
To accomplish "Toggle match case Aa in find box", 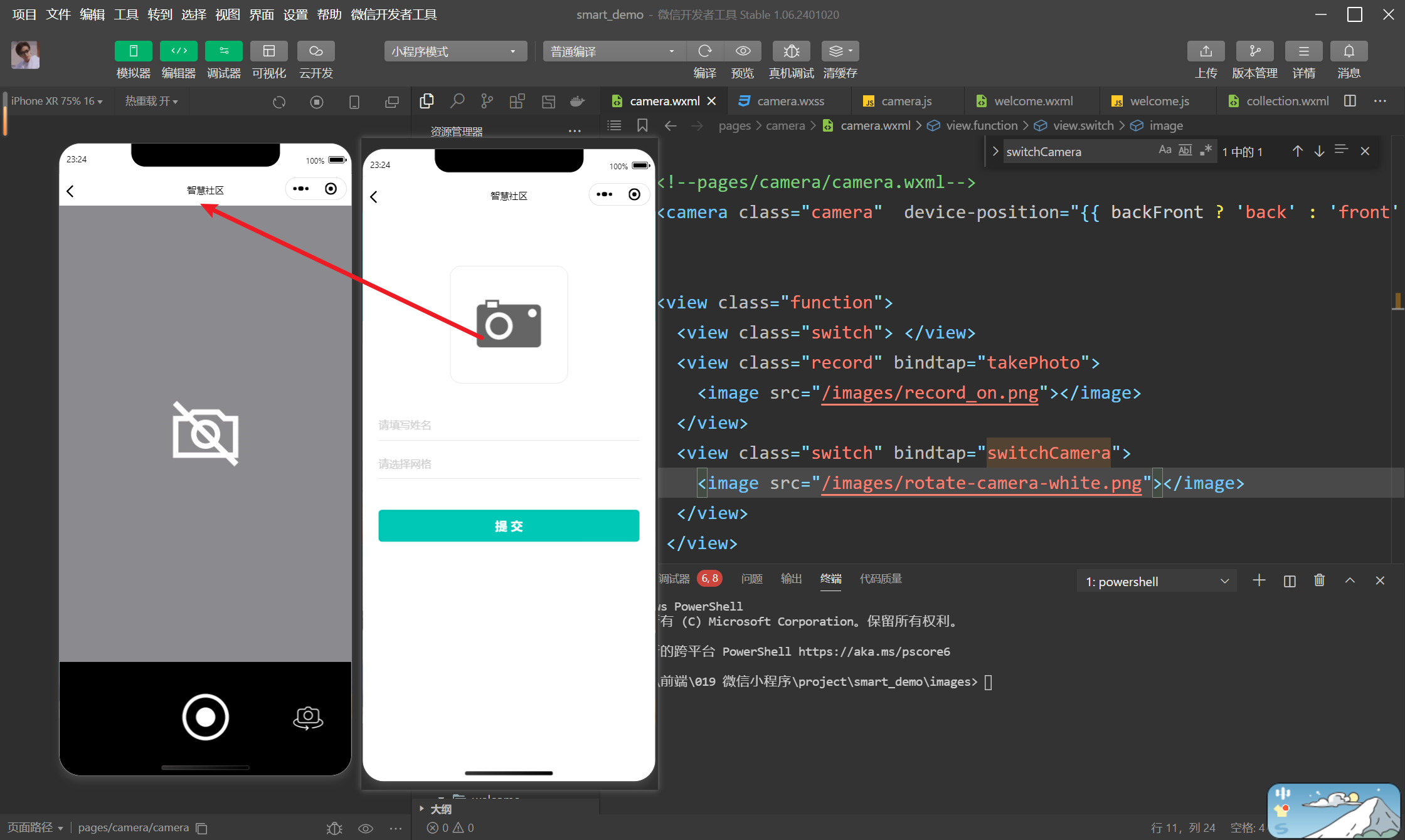I will [x=1165, y=150].
